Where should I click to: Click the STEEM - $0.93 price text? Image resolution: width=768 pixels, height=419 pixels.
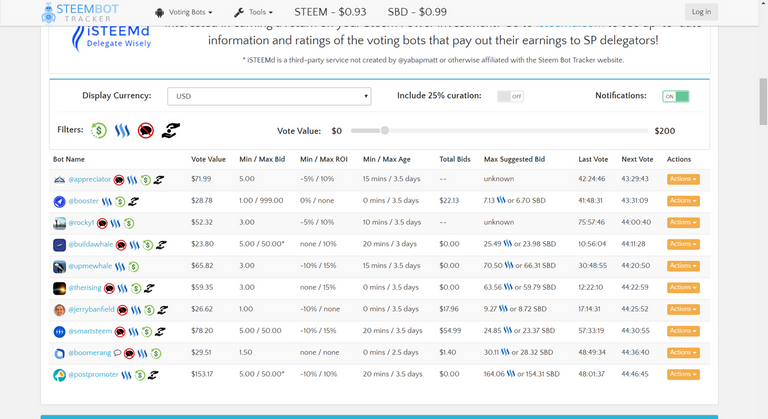(x=330, y=12)
